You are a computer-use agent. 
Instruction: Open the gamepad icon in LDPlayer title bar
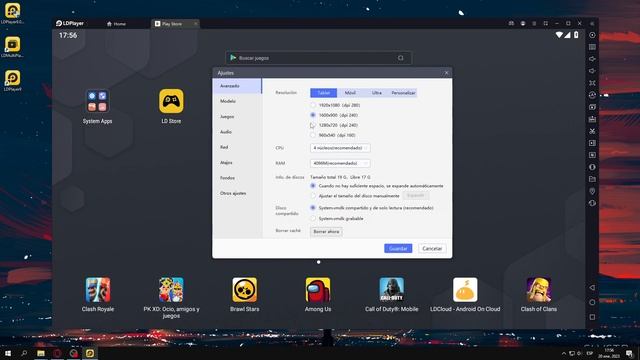coord(511,24)
